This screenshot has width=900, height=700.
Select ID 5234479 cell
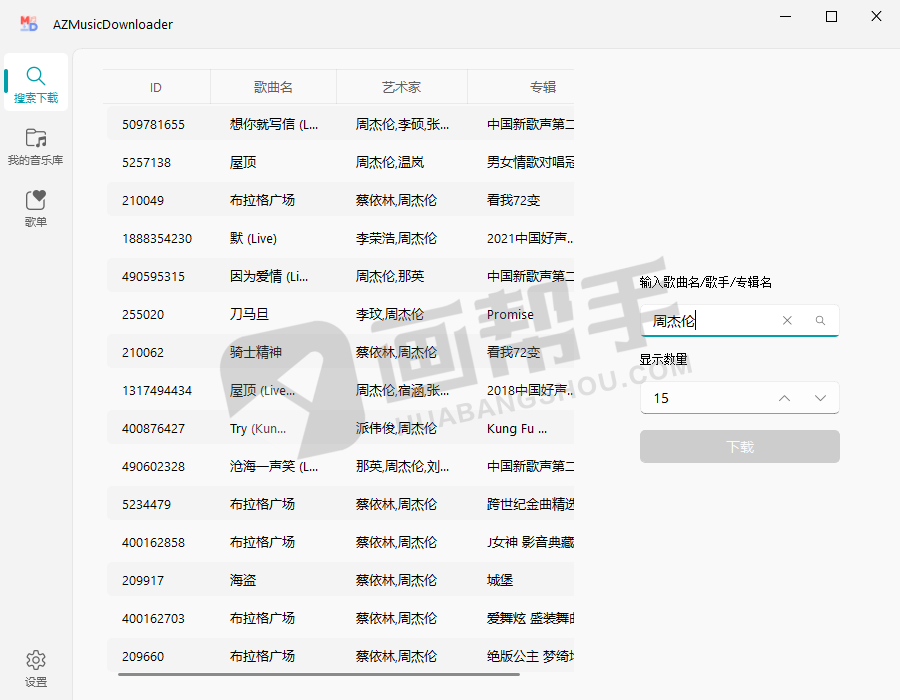pyautogui.click(x=146, y=504)
